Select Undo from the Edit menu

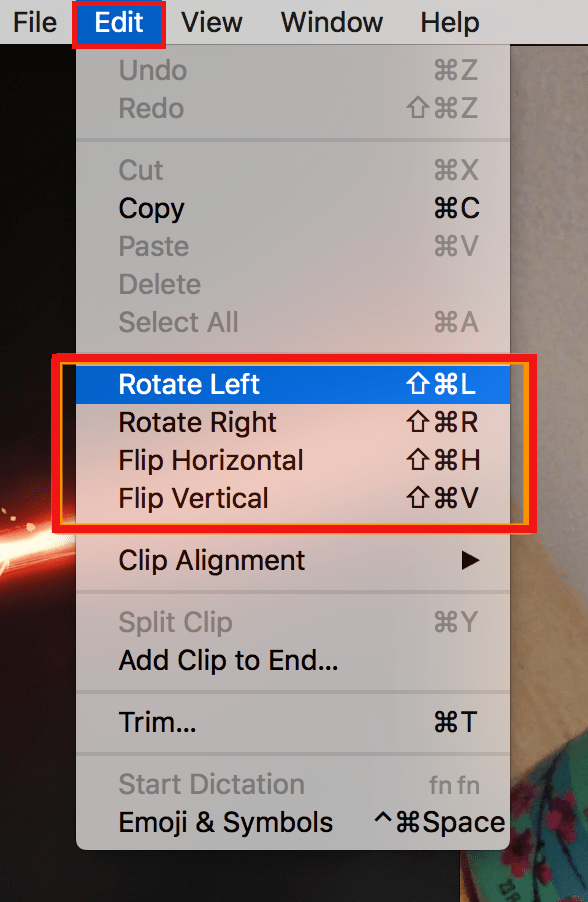click(x=151, y=70)
